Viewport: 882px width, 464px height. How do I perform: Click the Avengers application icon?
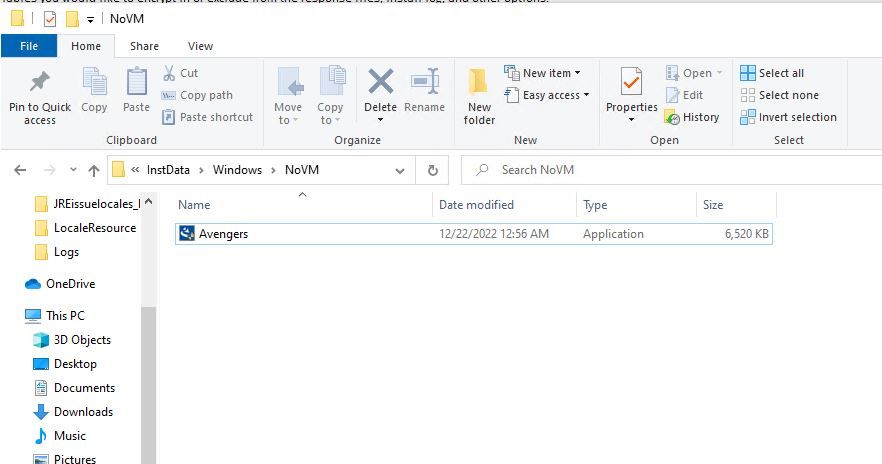187,233
